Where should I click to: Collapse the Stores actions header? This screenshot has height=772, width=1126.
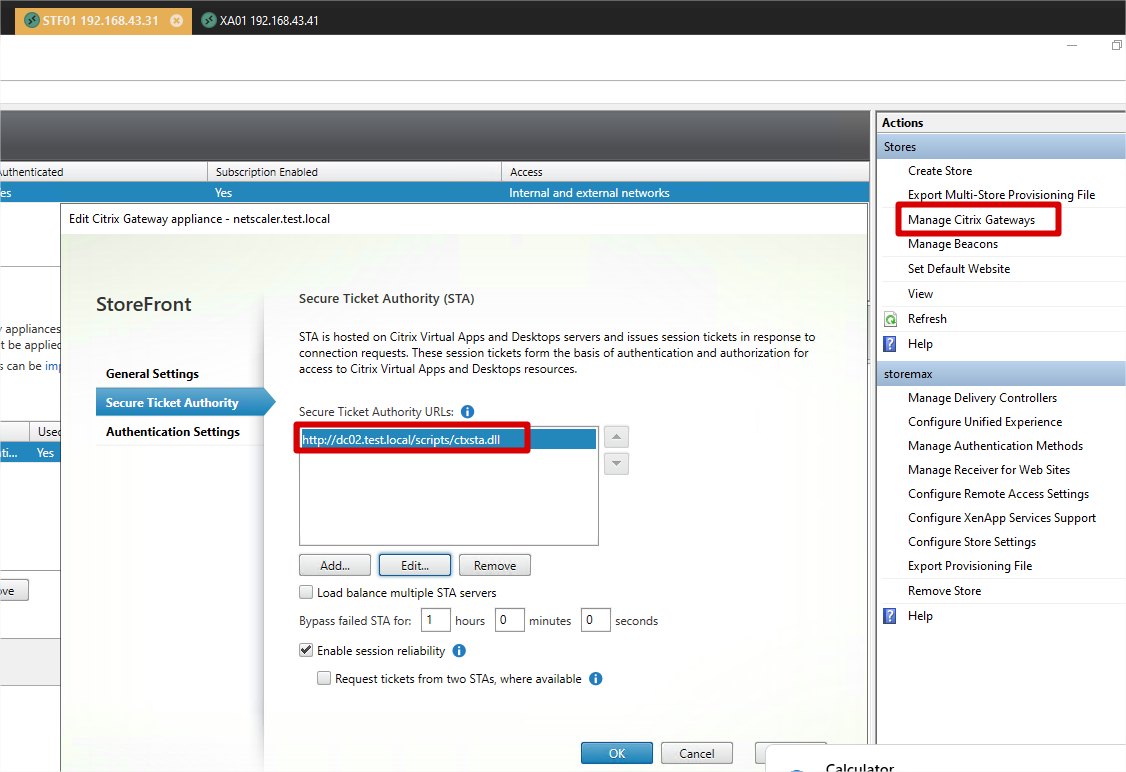click(1001, 147)
